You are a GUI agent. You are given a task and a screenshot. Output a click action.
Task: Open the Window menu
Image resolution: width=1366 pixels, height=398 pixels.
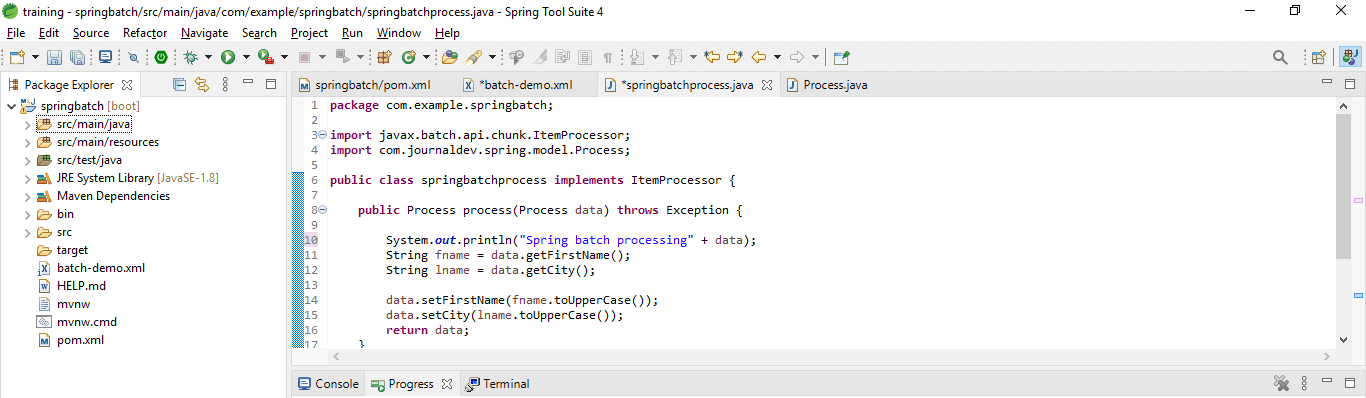[399, 33]
